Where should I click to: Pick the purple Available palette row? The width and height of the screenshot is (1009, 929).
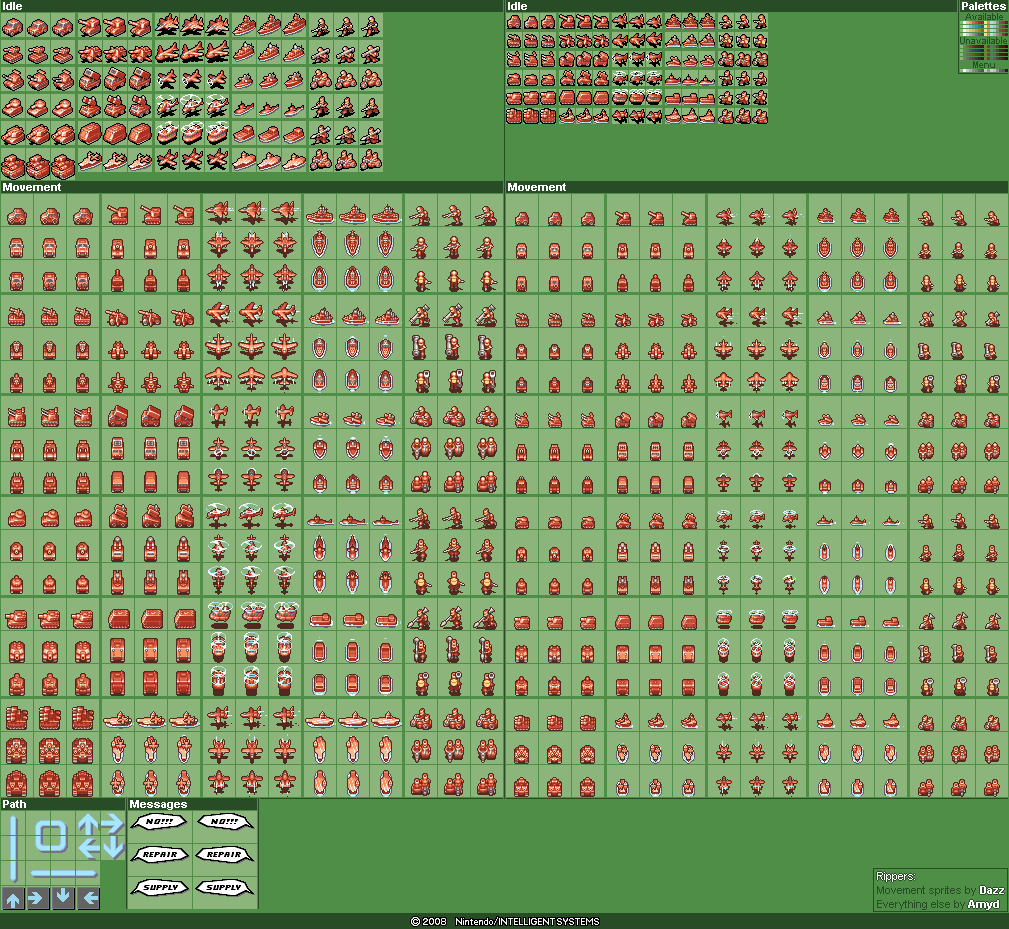coord(984,35)
